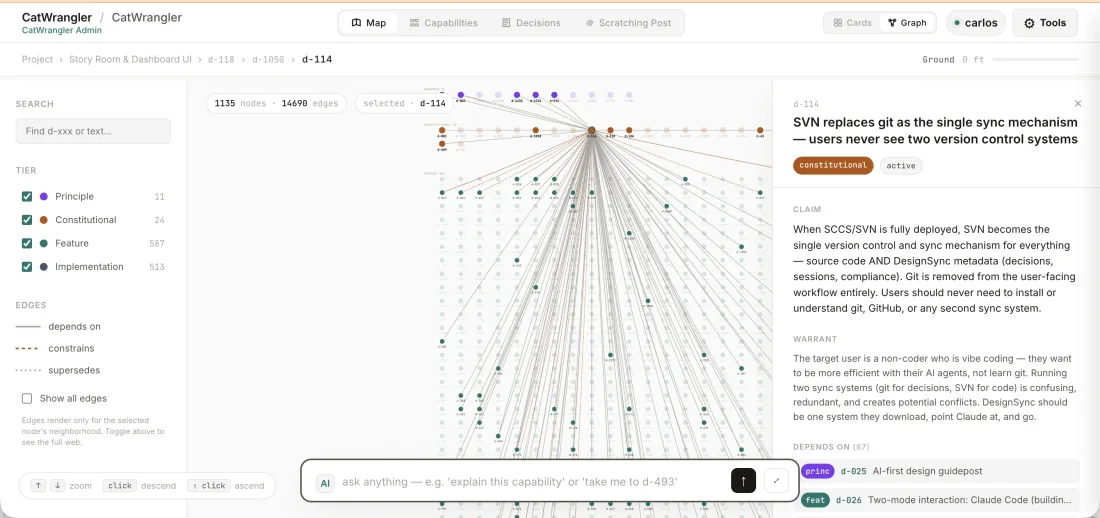The image size is (1100, 518).
Task: Click the d-114 breadcrumb
Action: click(317, 60)
